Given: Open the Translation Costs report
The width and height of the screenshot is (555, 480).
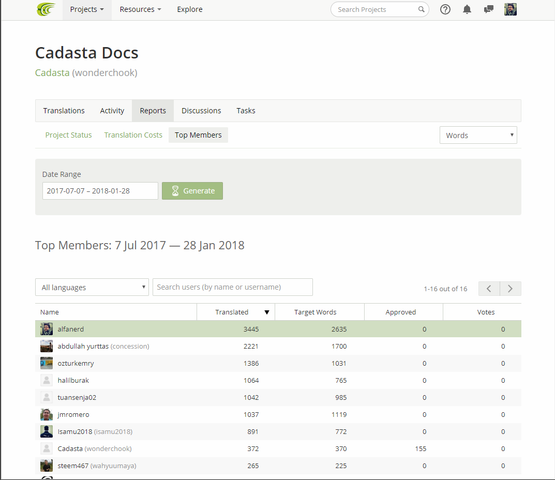Looking at the screenshot, I should click(x=133, y=135).
